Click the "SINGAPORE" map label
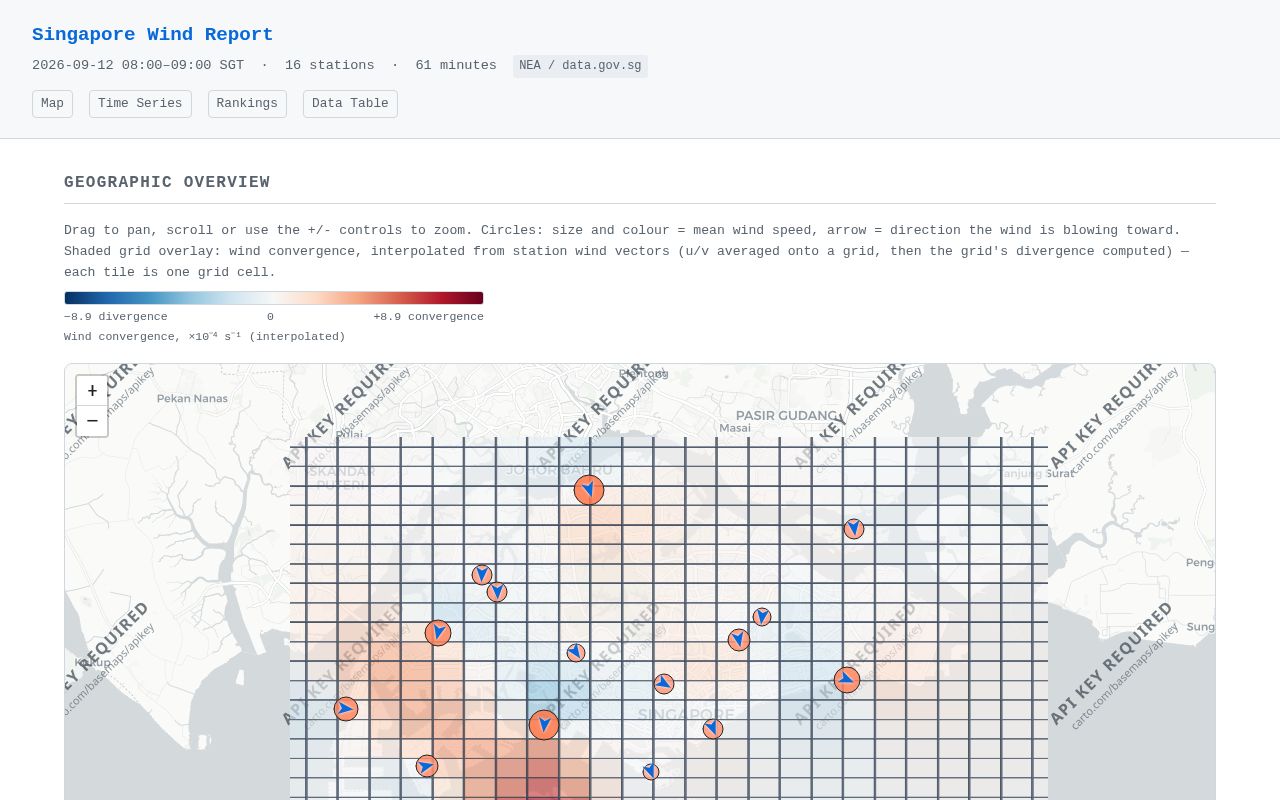 tap(686, 714)
